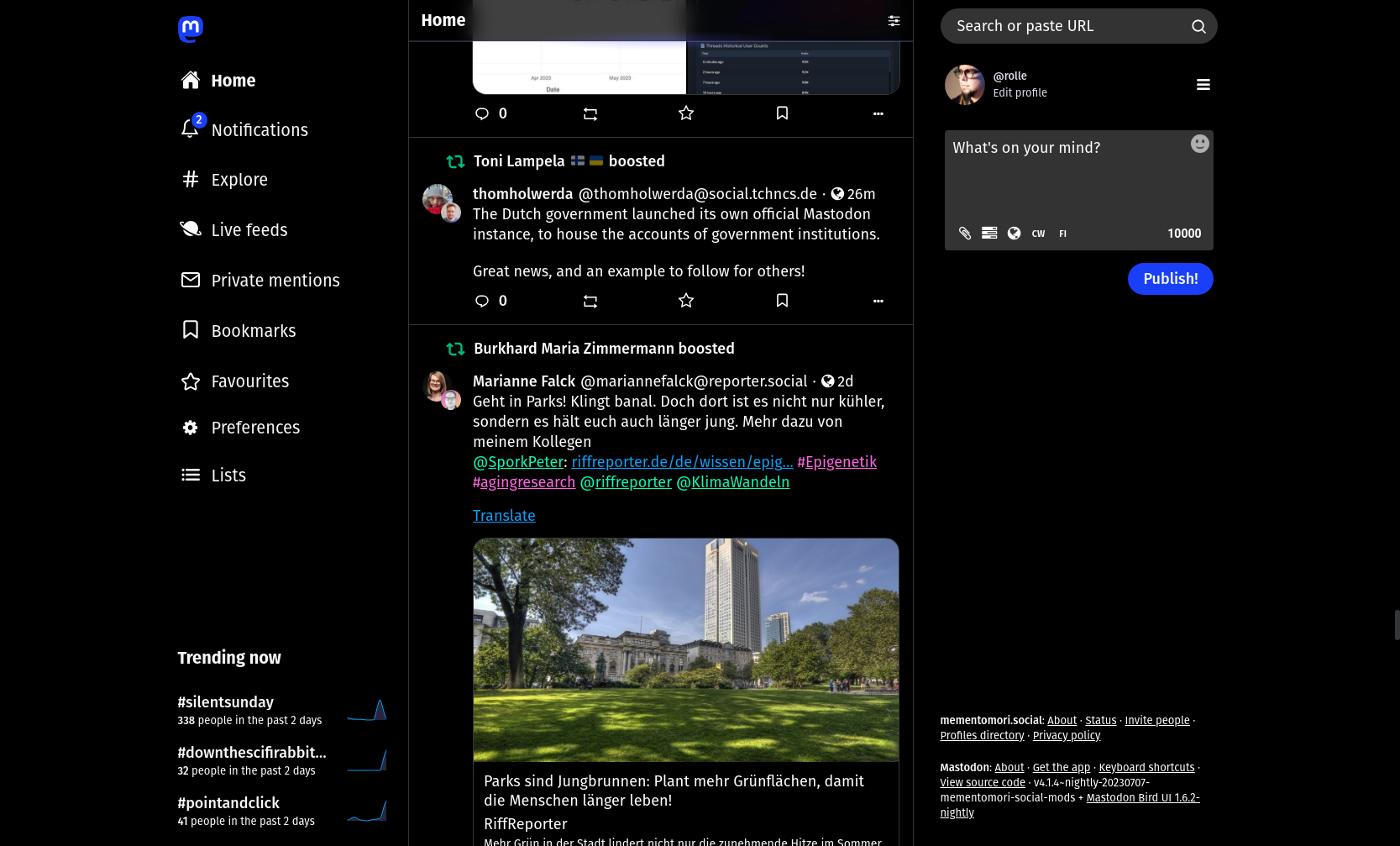This screenshot has height=846, width=1400.
Task: Go to Explore page
Action: [x=224, y=180]
